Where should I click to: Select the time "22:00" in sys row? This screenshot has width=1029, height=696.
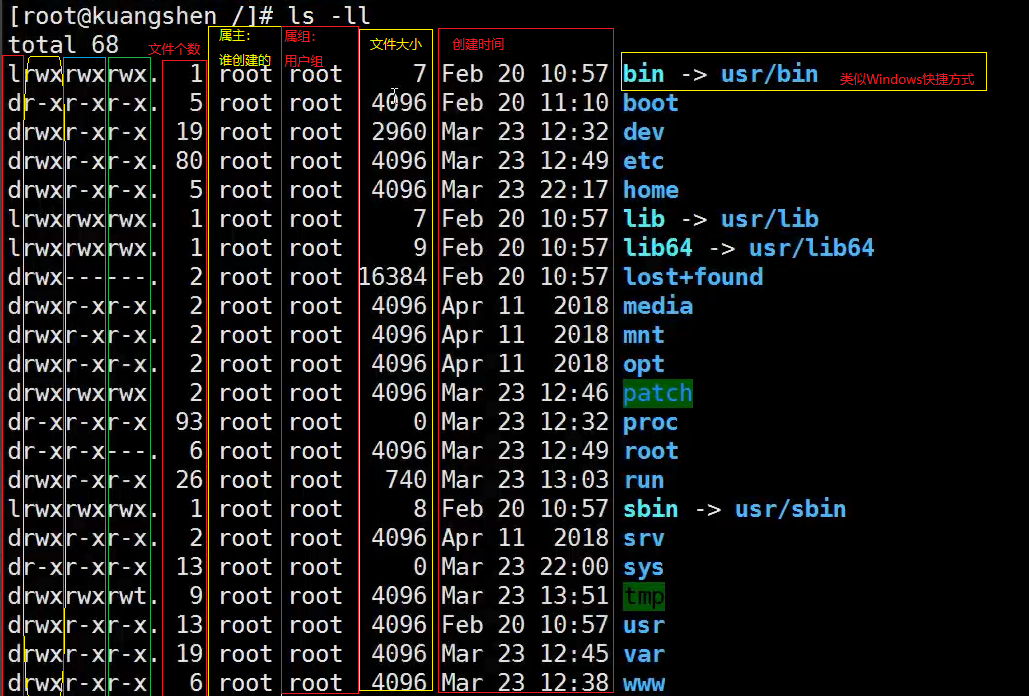(x=574, y=567)
